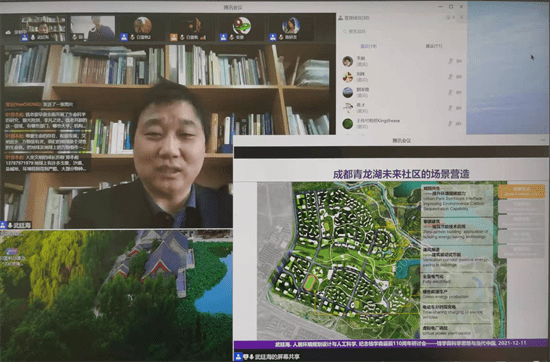The image size is (550, 362).
Task: Toggle video for the member with the landscape avatar
Action: (x=459, y=92)
